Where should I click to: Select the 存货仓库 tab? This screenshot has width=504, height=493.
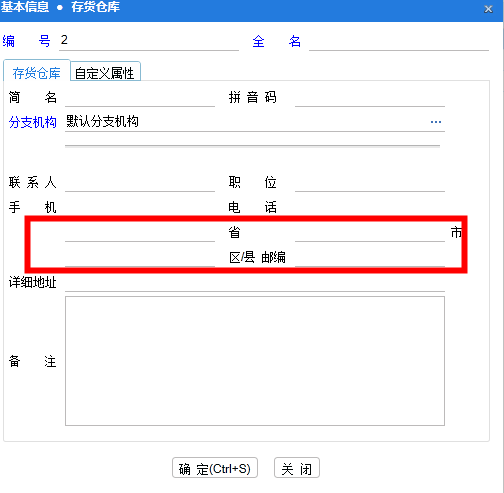click(x=36, y=72)
